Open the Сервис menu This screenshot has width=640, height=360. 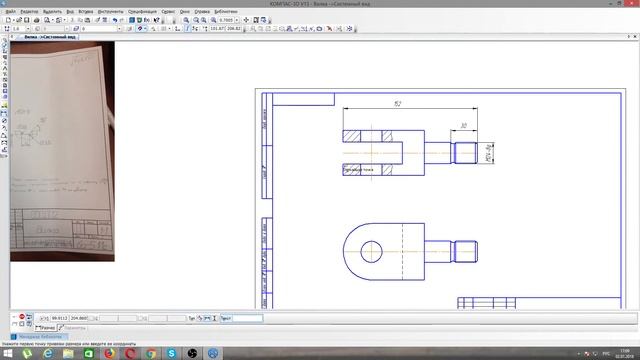(x=168, y=12)
